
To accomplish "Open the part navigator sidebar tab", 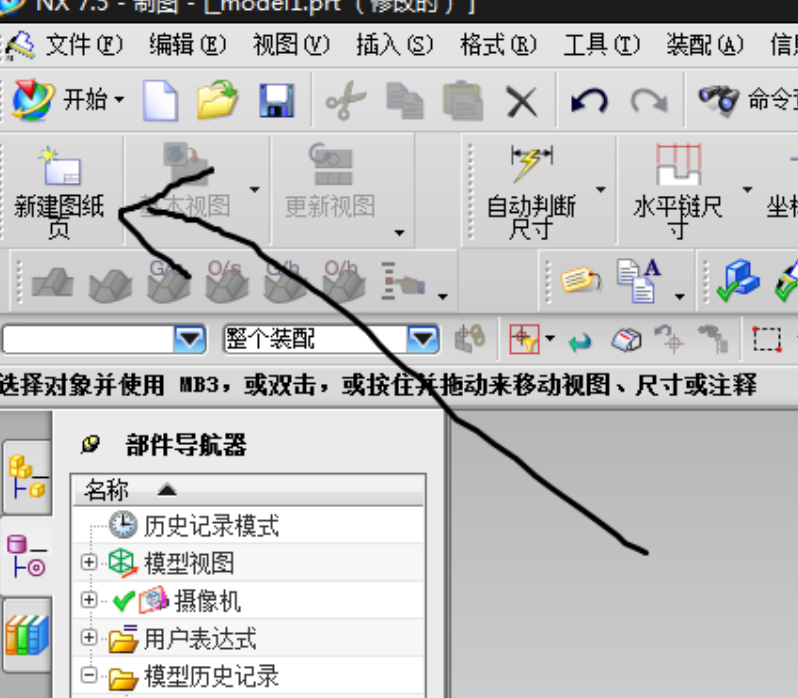I will coord(27,556).
